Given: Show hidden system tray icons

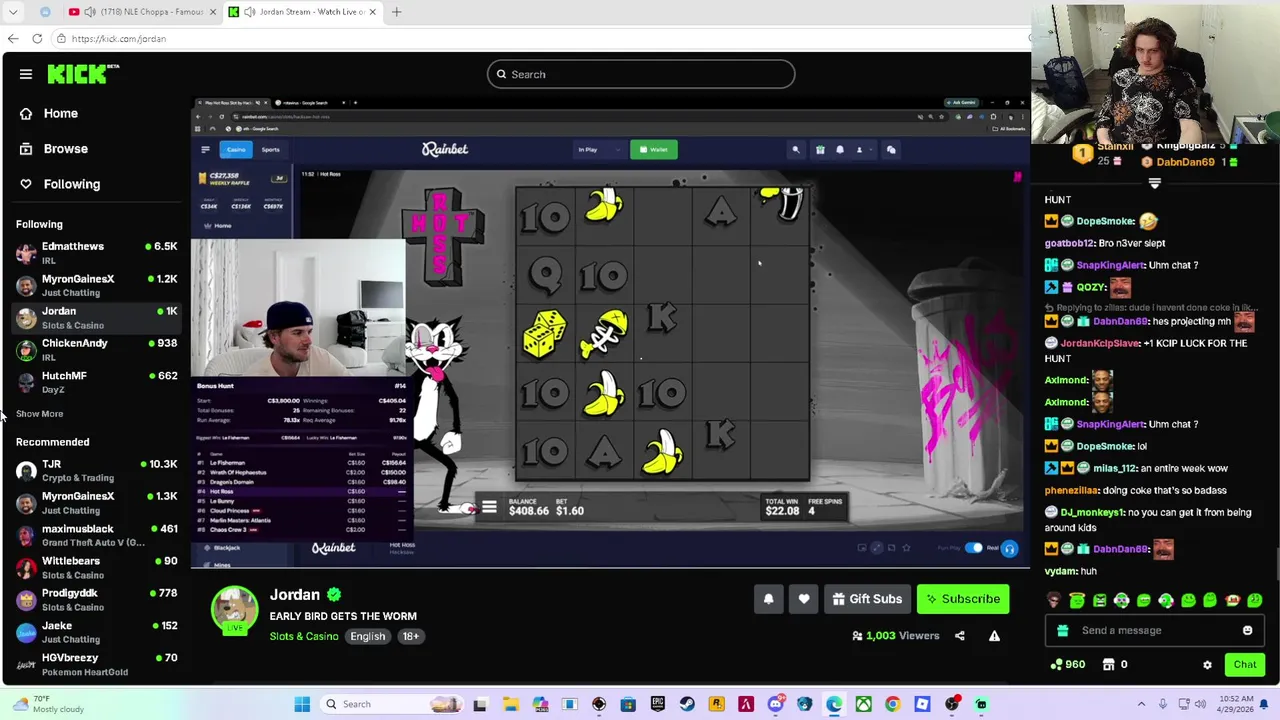Looking at the screenshot, I should (x=1141, y=704).
